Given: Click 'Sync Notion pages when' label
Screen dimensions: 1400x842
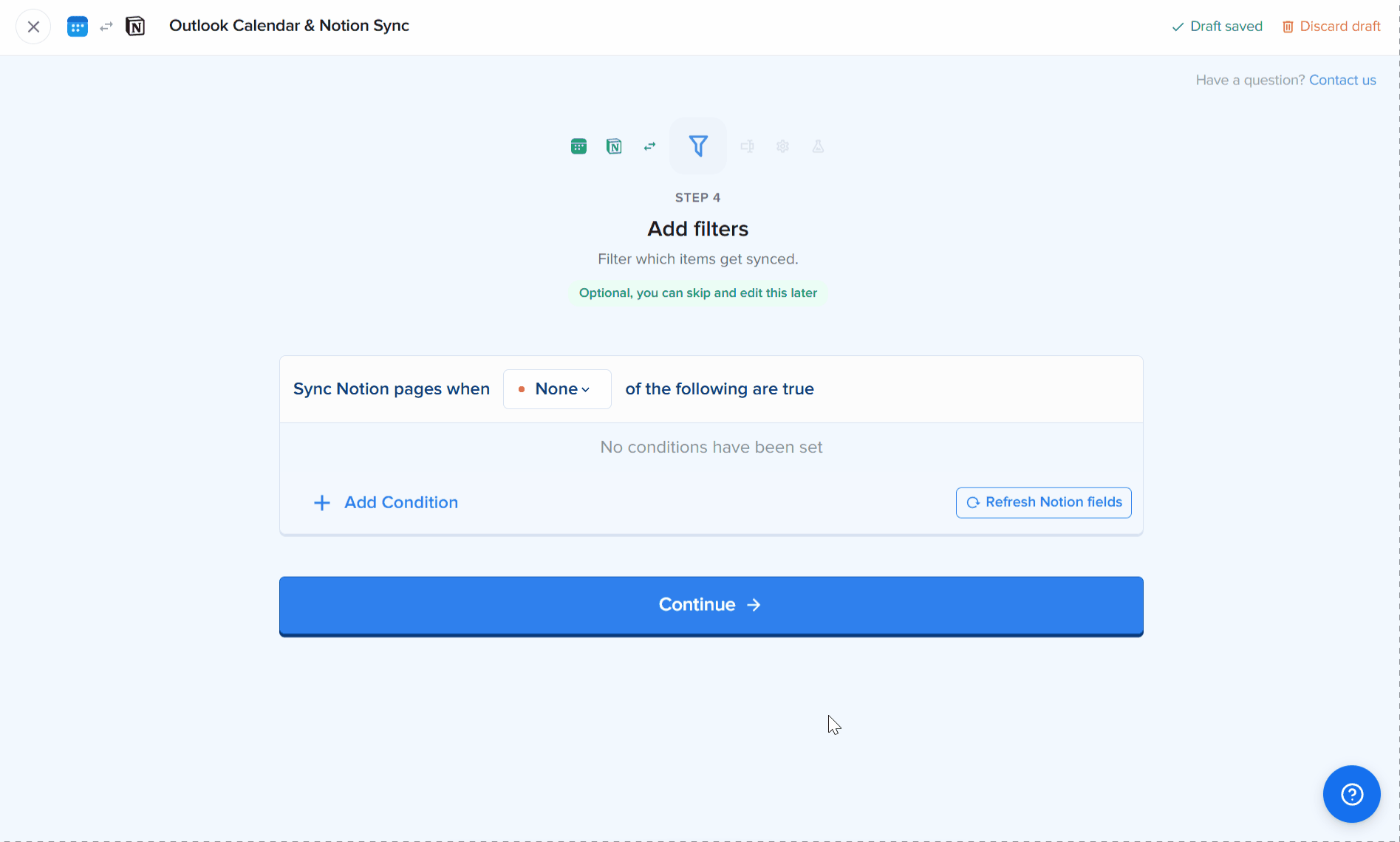Looking at the screenshot, I should coord(392,389).
